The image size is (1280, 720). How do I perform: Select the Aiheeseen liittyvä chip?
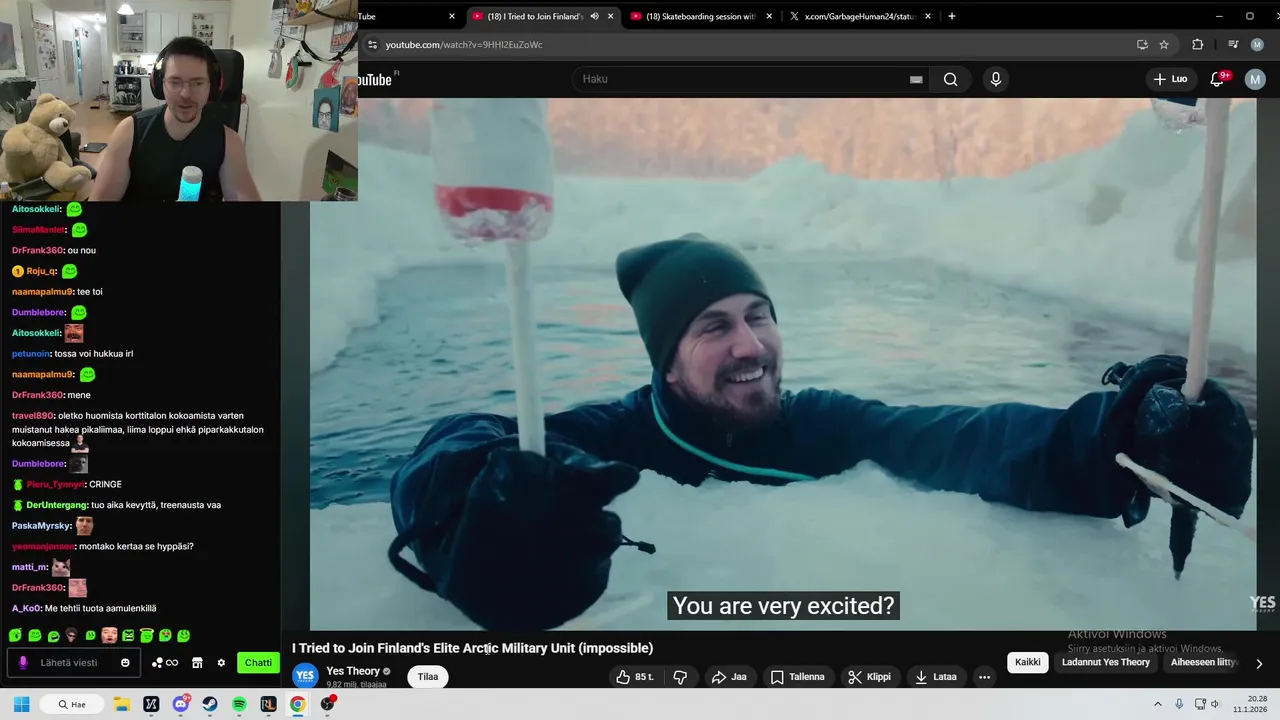(1204, 662)
